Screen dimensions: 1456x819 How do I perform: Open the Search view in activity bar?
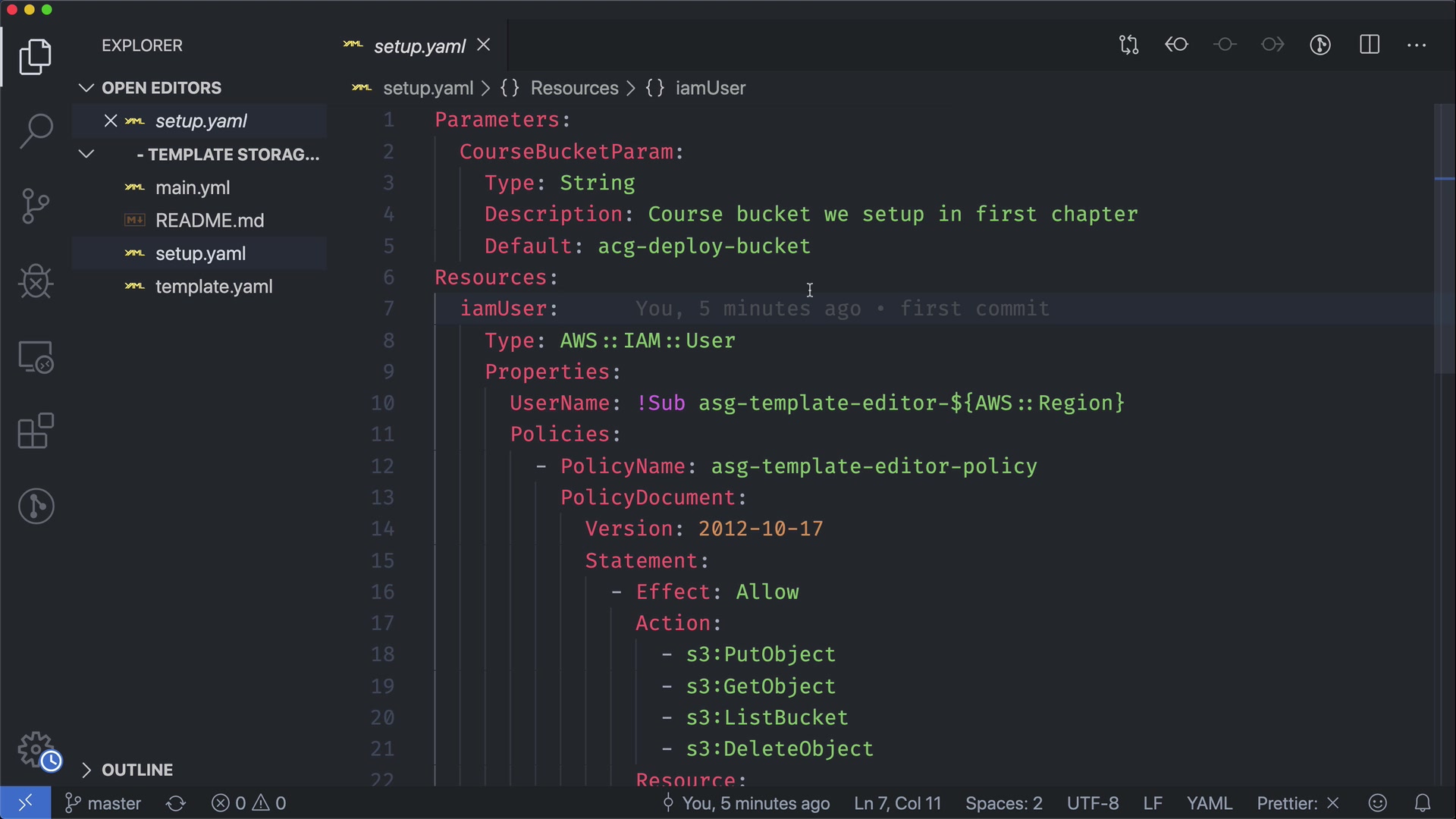tap(36, 131)
